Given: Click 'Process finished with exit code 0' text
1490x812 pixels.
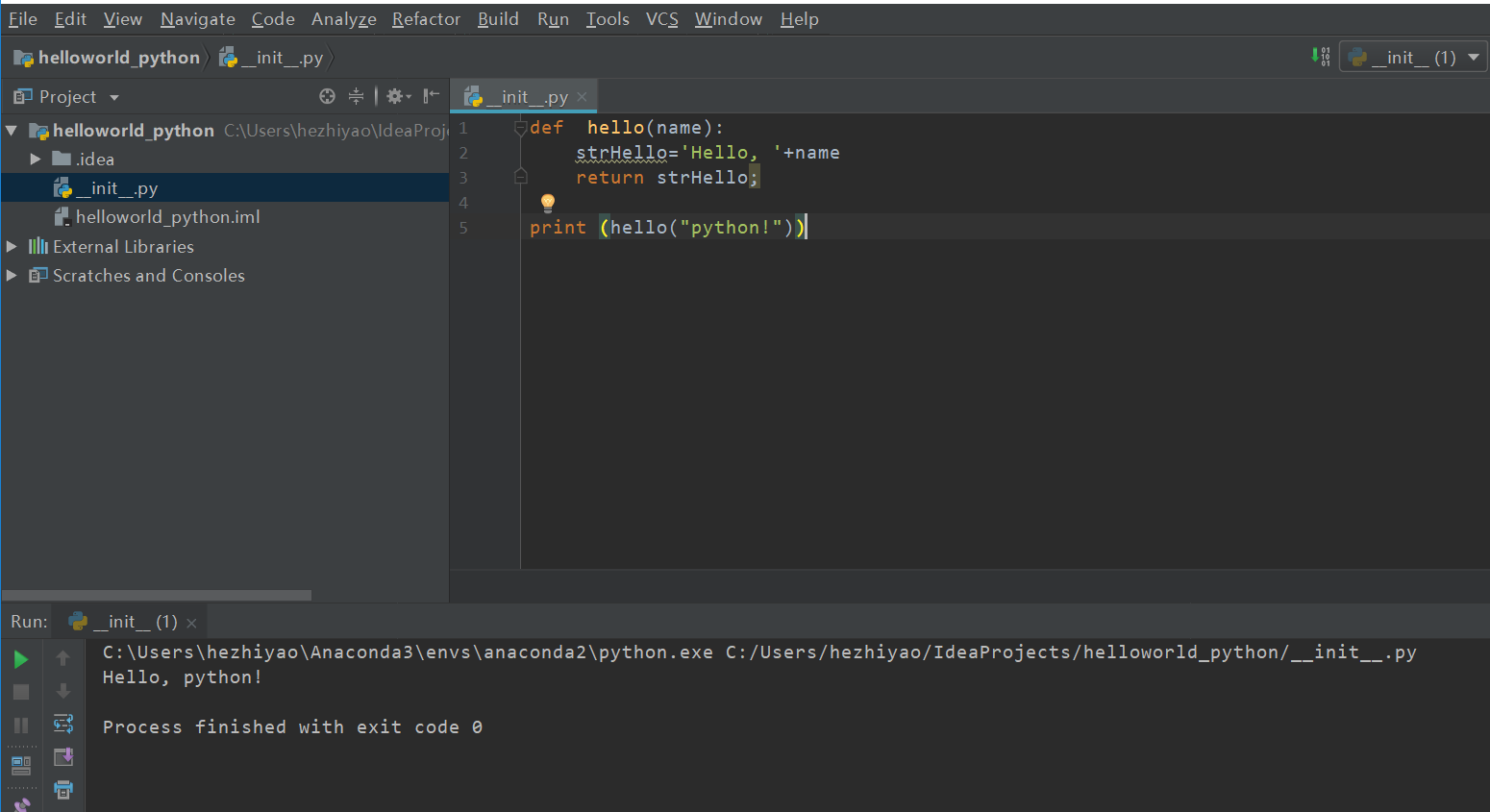Looking at the screenshot, I should pyautogui.click(x=292, y=727).
